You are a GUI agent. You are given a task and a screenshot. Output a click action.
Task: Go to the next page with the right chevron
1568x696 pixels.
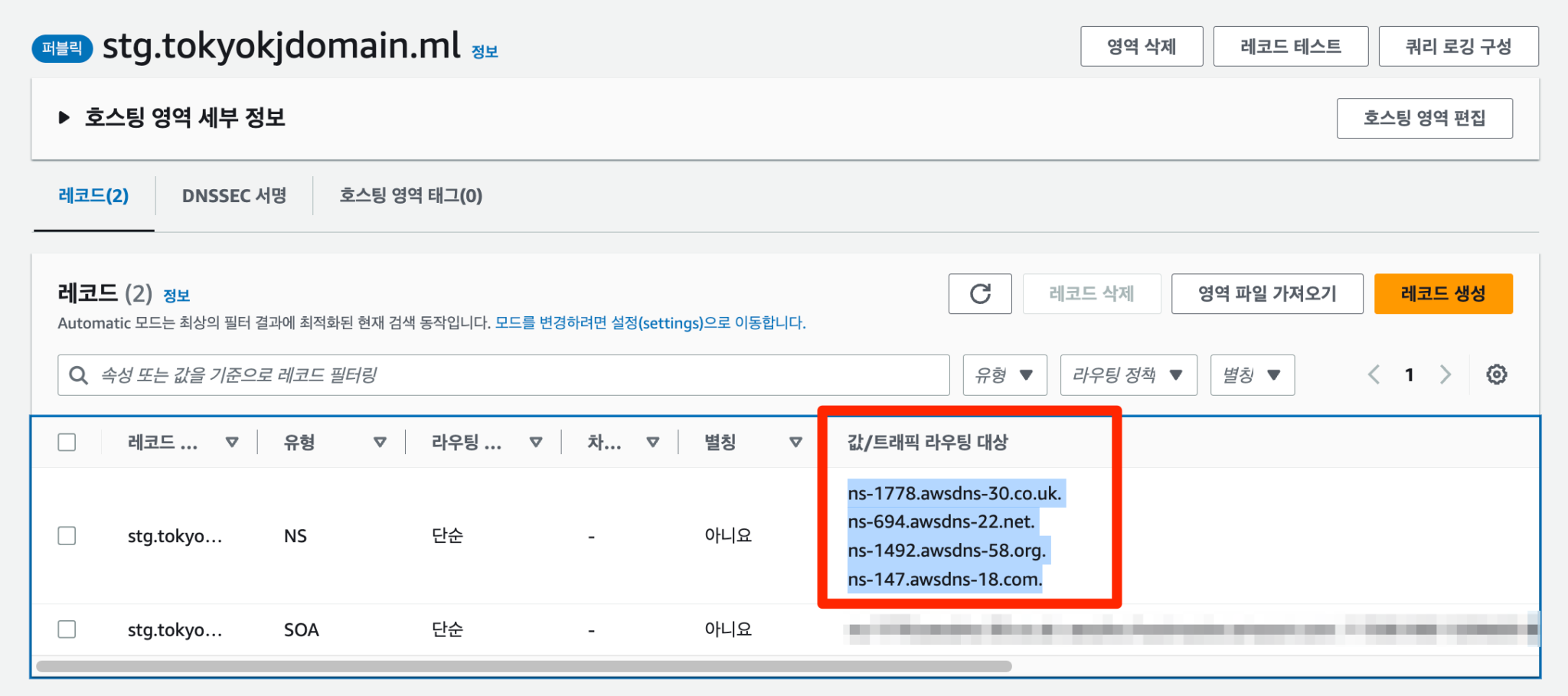pyautogui.click(x=1445, y=374)
